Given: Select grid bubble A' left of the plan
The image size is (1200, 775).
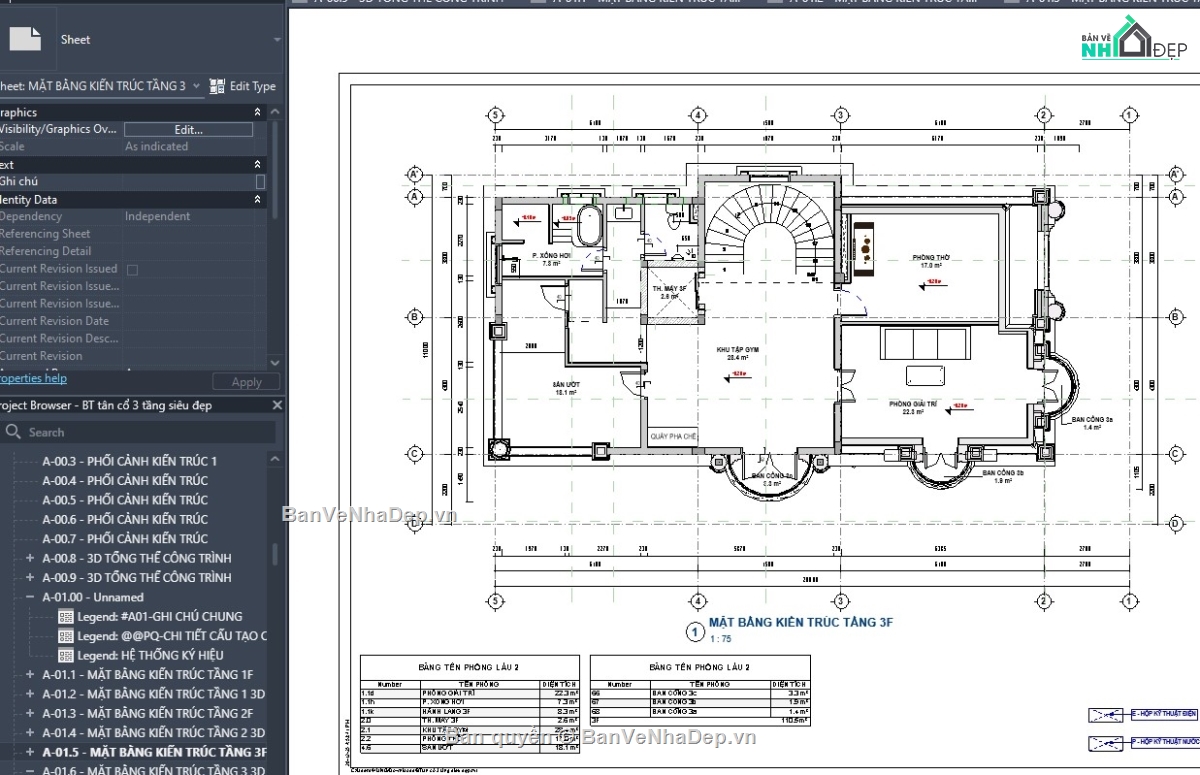Looking at the screenshot, I should (x=414, y=175).
